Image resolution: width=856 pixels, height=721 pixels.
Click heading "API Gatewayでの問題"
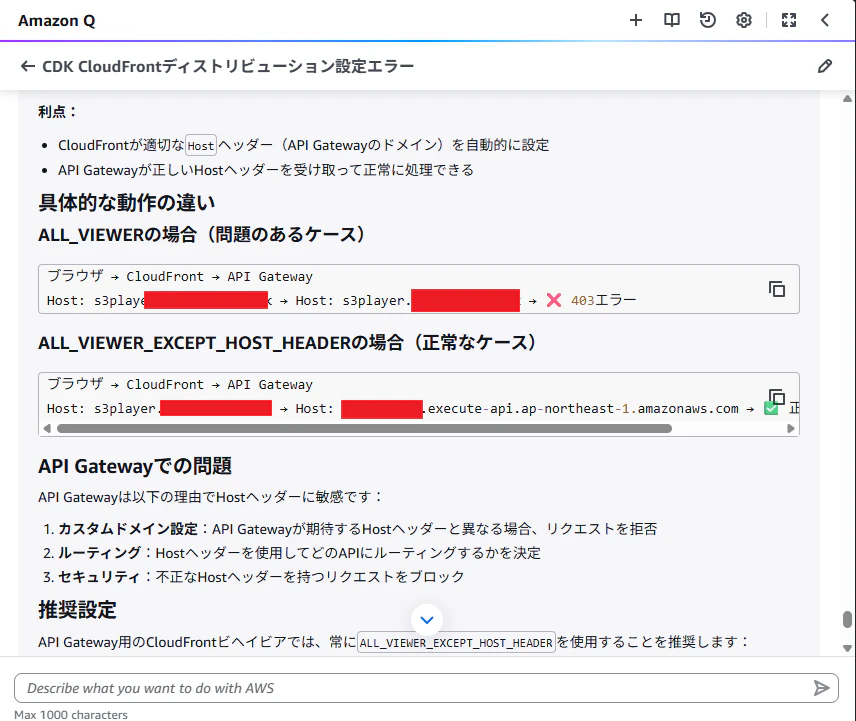pyautogui.click(x=135, y=467)
